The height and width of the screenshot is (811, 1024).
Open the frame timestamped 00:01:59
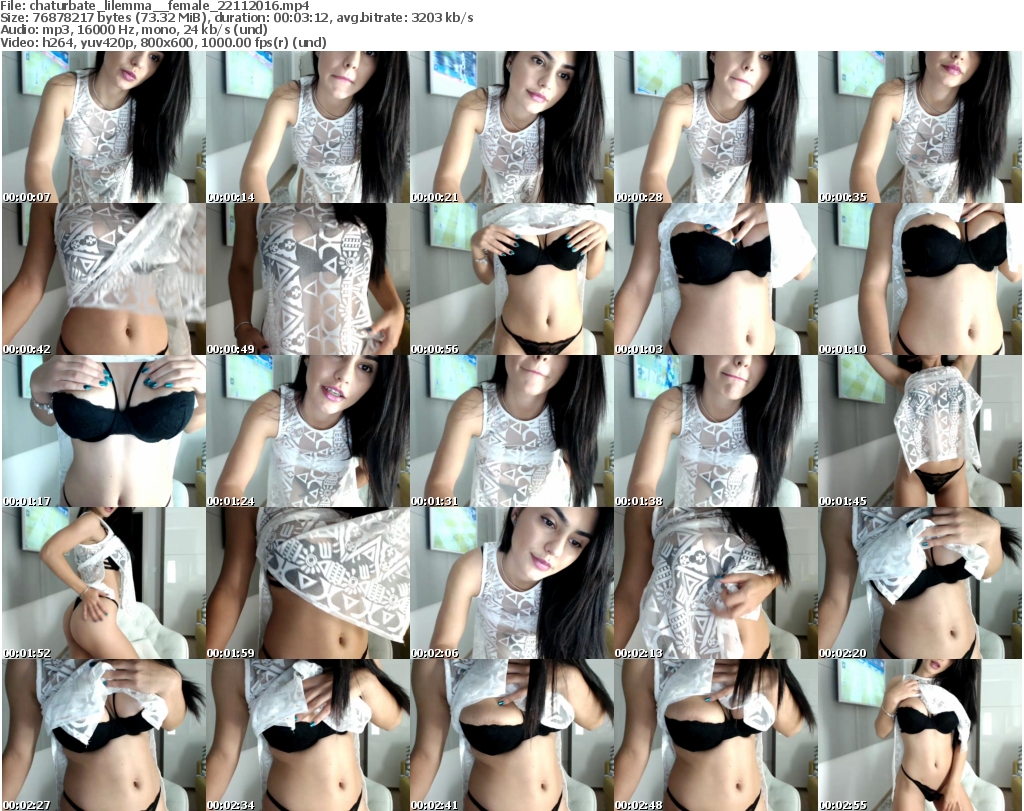[x=307, y=583]
